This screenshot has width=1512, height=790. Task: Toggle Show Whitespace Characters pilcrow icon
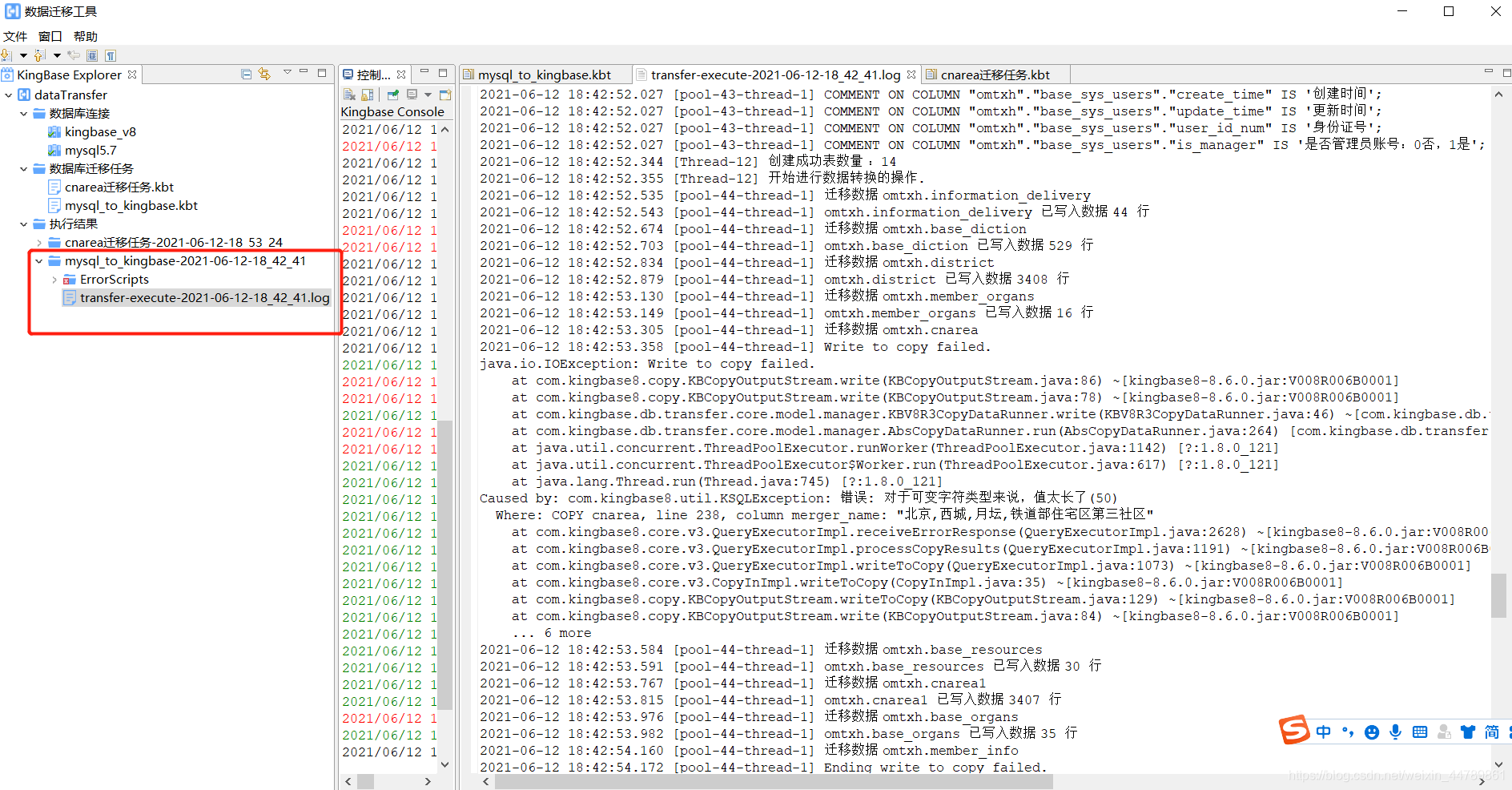[111, 55]
